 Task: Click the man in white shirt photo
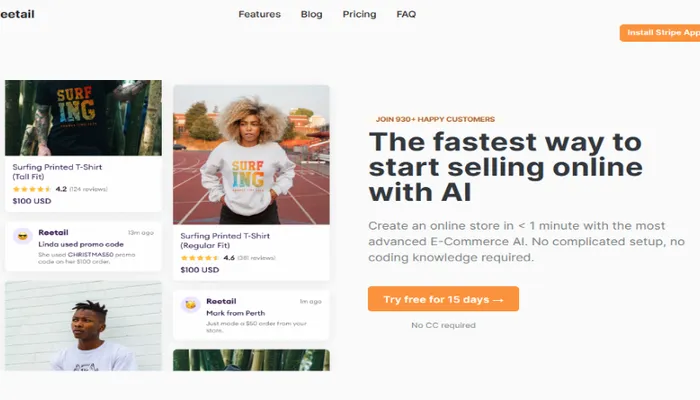click(x=83, y=325)
